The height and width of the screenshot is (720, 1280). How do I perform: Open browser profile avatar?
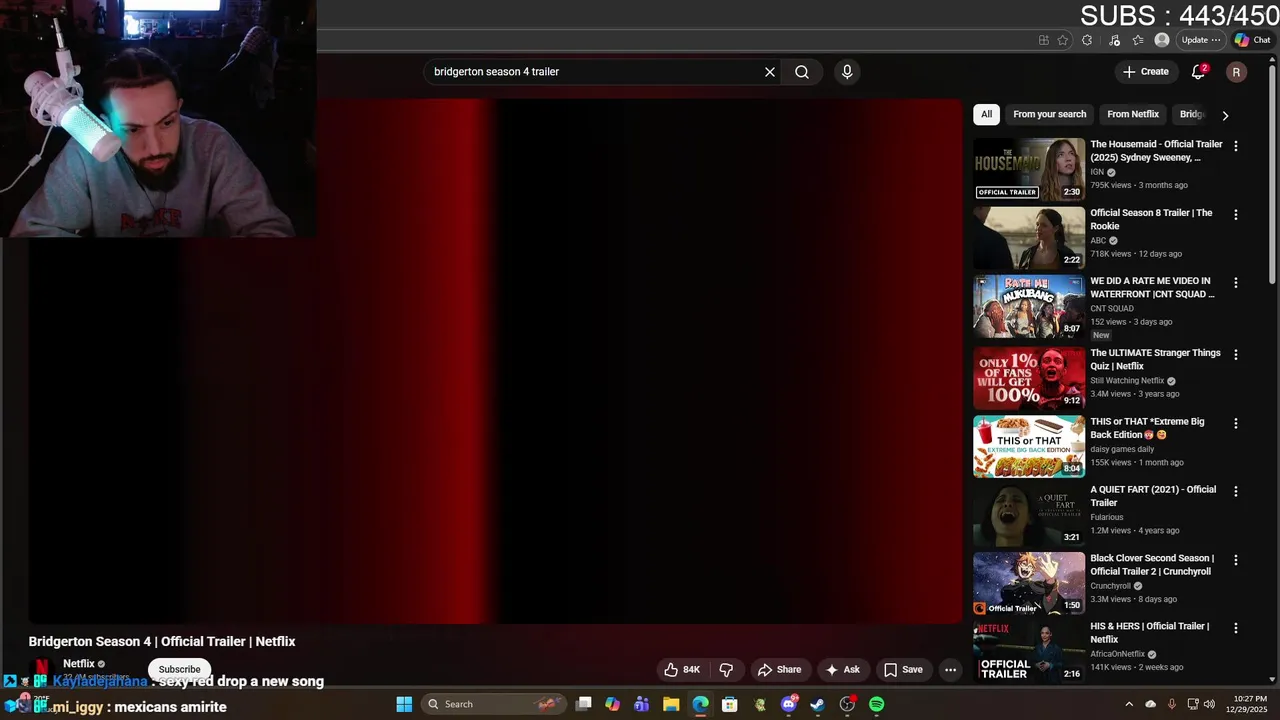pos(1162,40)
